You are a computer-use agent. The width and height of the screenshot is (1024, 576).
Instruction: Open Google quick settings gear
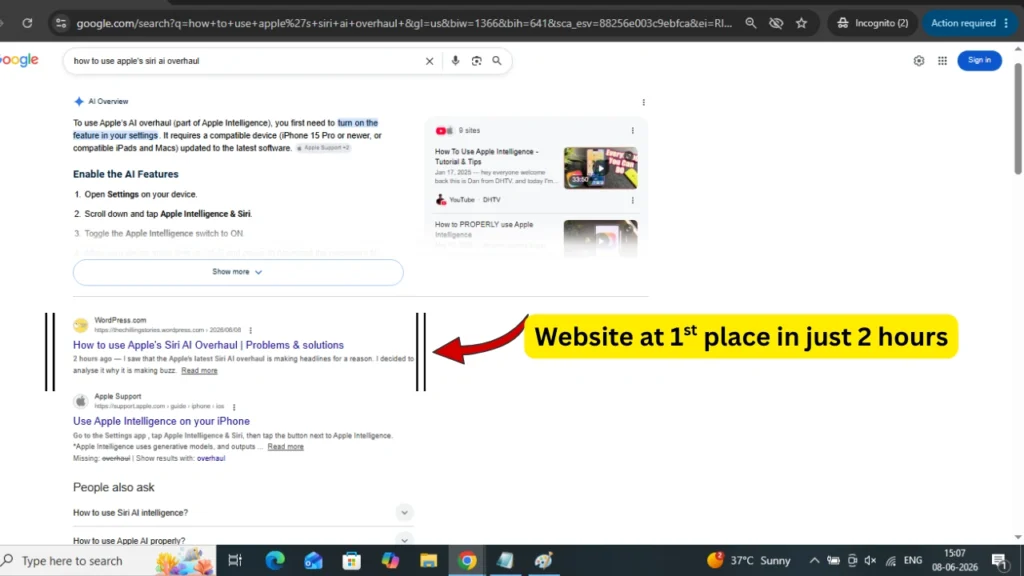[919, 61]
